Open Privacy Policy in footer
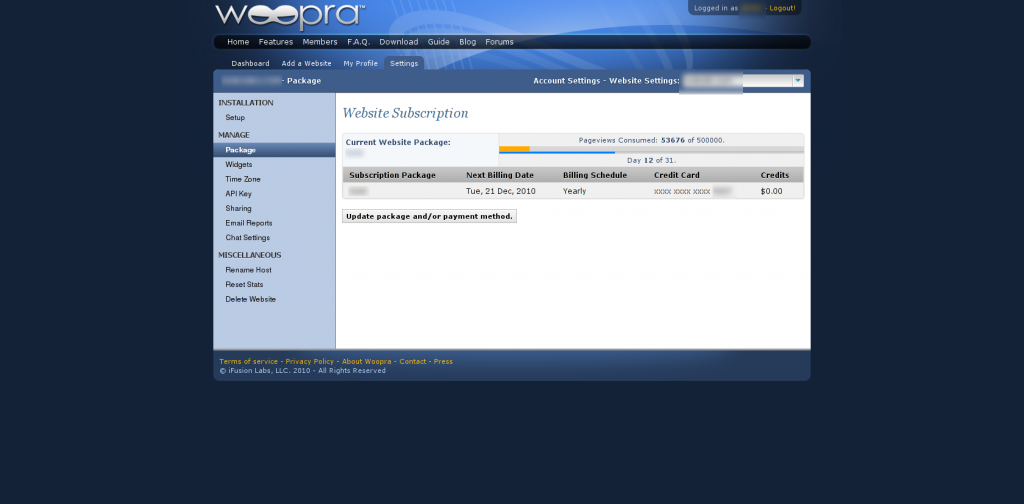 point(310,362)
